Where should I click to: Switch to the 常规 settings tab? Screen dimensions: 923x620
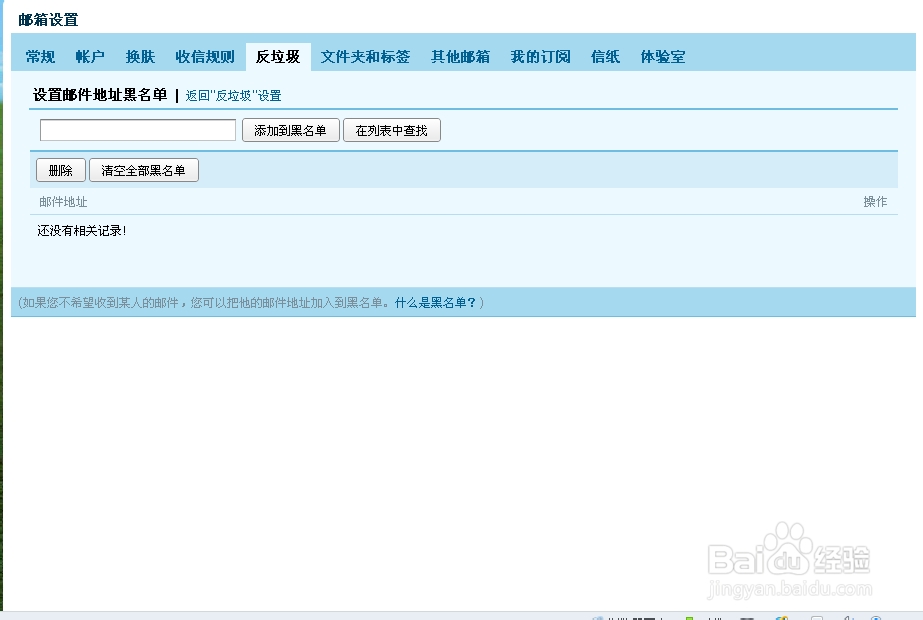(x=40, y=57)
